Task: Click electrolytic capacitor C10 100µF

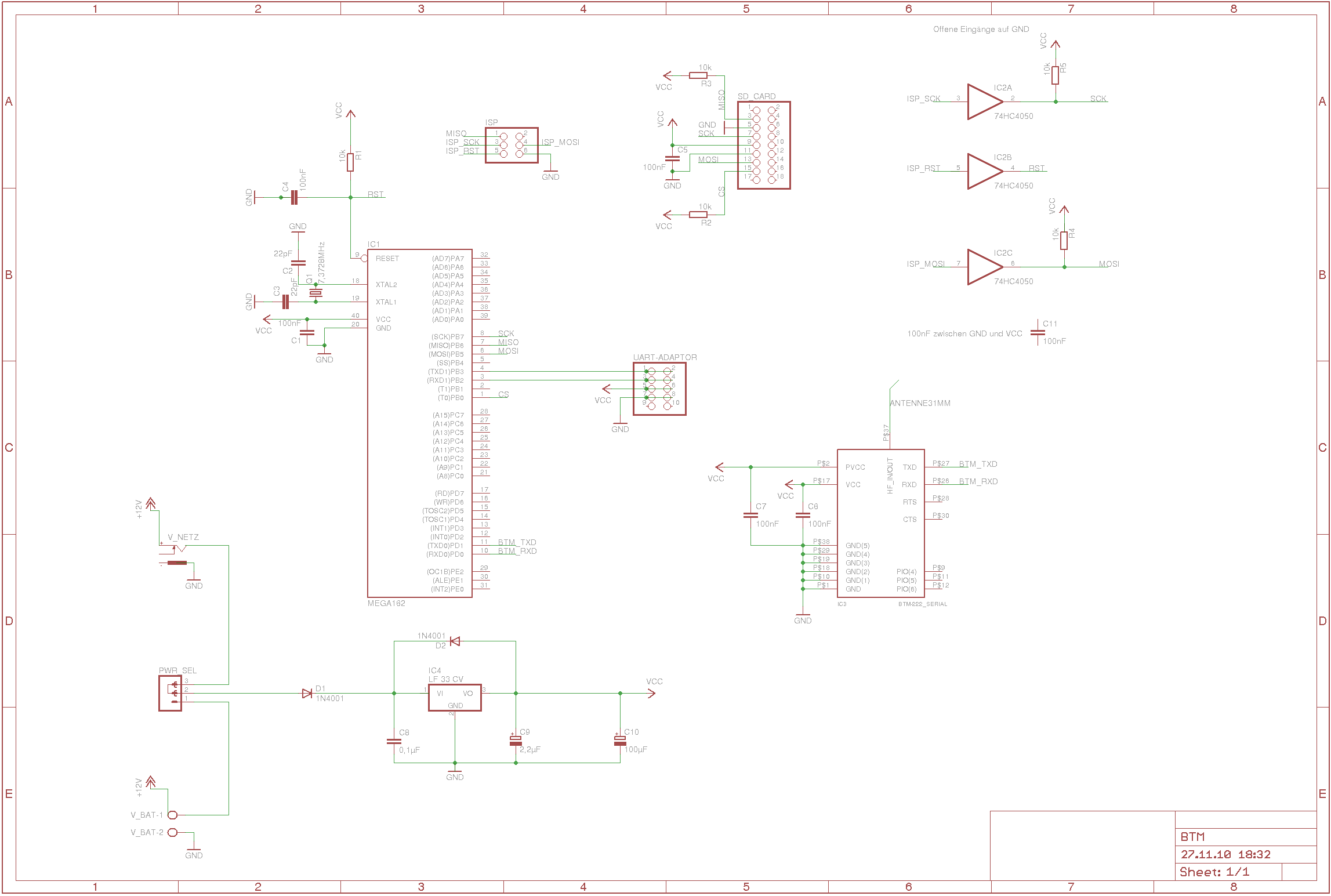Action: [620, 741]
